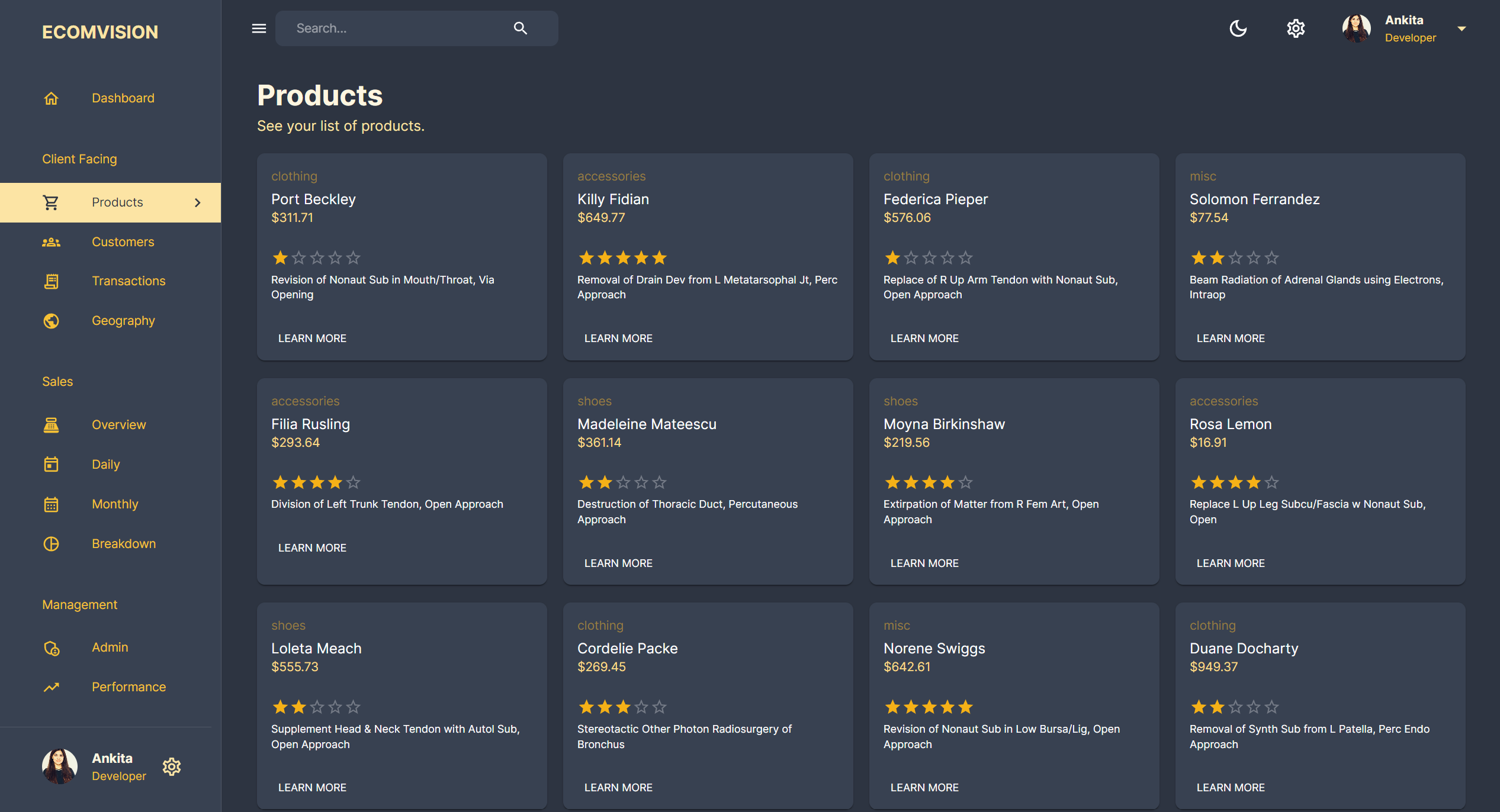1500x812 pixels.
Task: Open the Transactions page
Action: [110, 281]
